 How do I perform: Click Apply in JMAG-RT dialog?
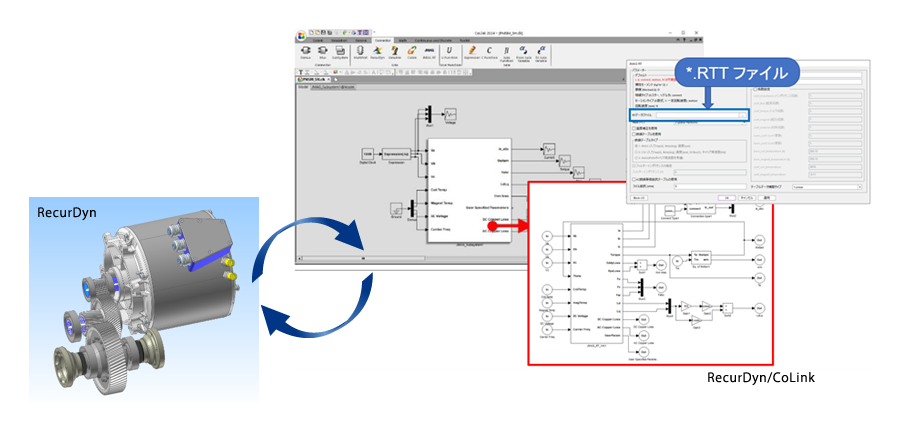[x=767, y=197]
